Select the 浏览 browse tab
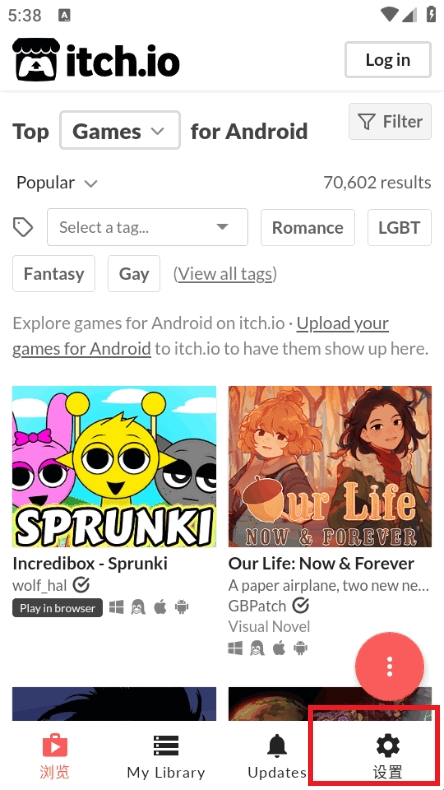The height and width of the screenshot is (790, 444). point(55,756)
